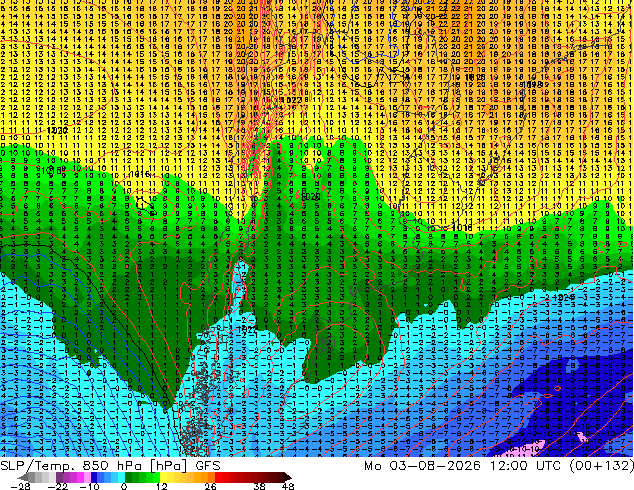Screen dimensions: 634x490
Task: Click the temperature color scale bar
Action: coord(154,477)
